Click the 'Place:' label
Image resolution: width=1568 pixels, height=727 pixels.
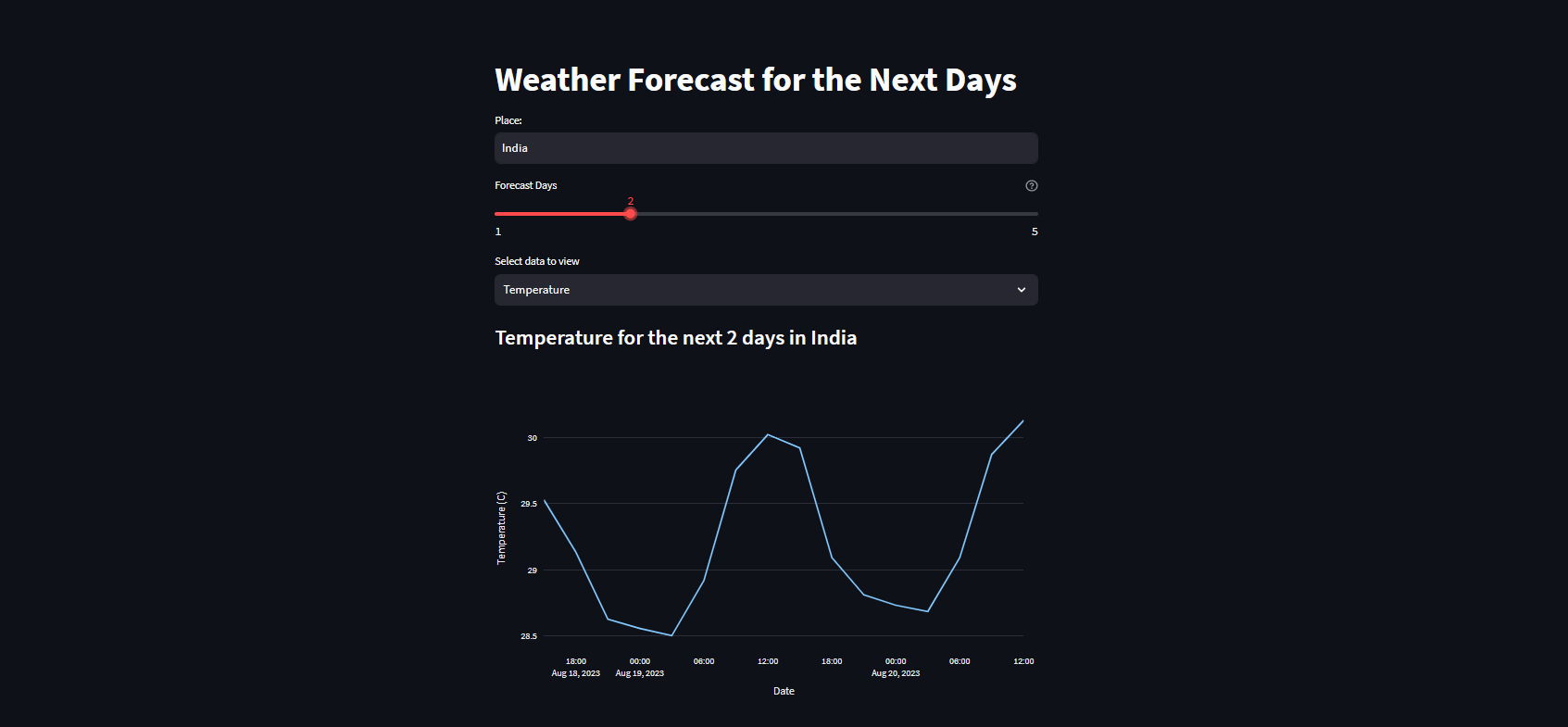coord(508,119)
